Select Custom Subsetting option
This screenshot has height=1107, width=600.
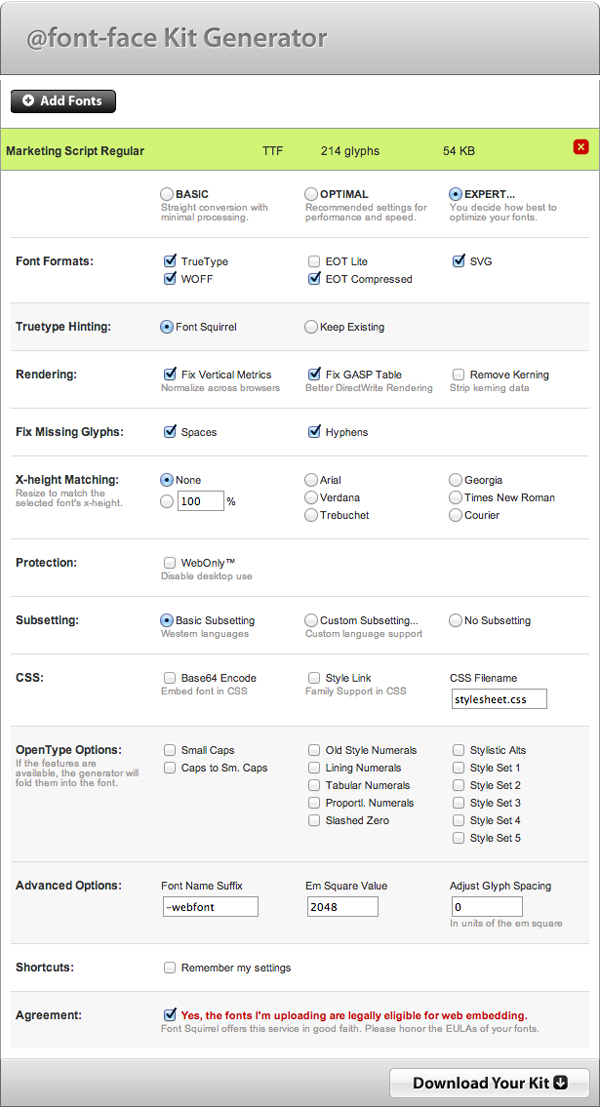311,620
